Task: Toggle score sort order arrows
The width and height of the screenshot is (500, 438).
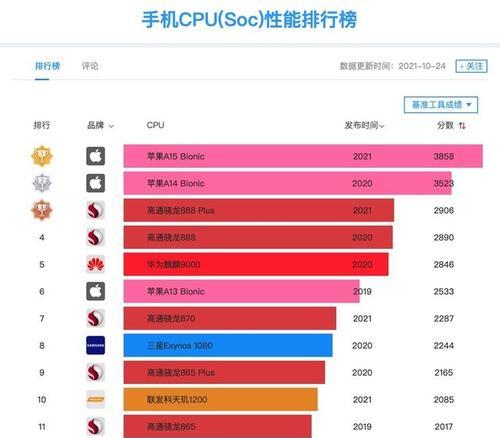Action: (462, 126)
